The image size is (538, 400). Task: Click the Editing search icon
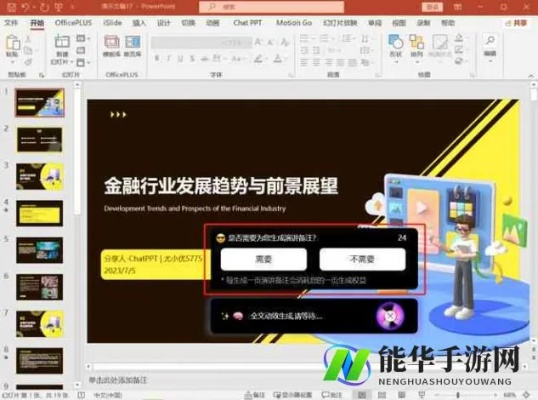(490, 40)
